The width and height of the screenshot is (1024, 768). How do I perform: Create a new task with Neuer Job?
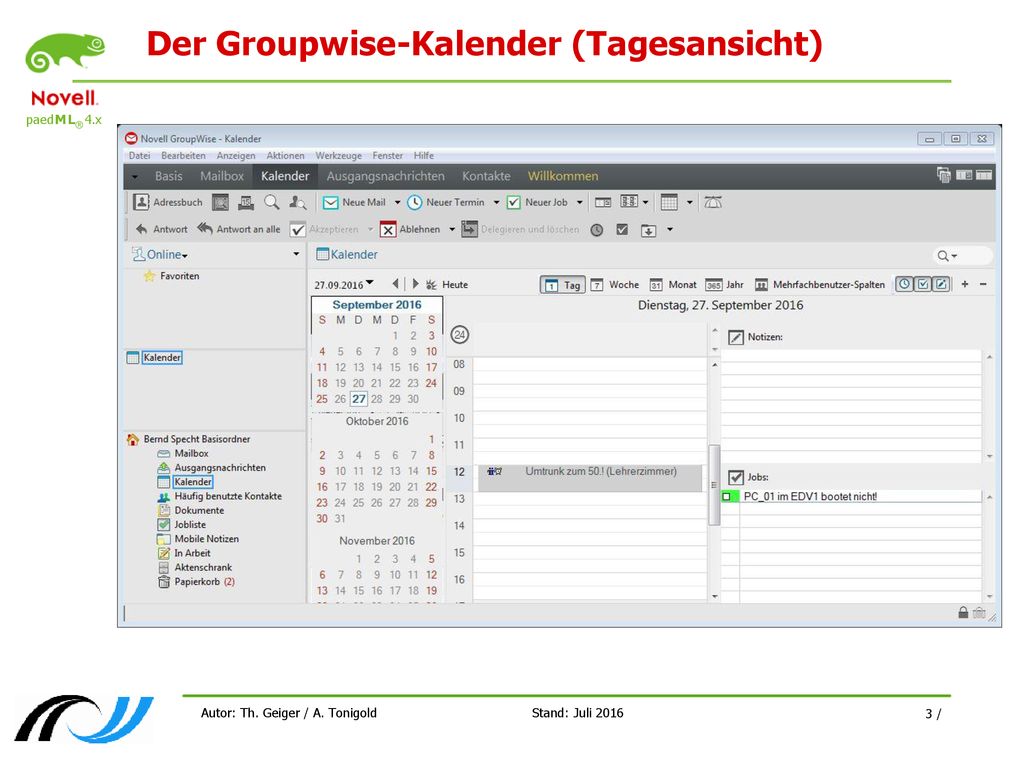click(537, 202)
